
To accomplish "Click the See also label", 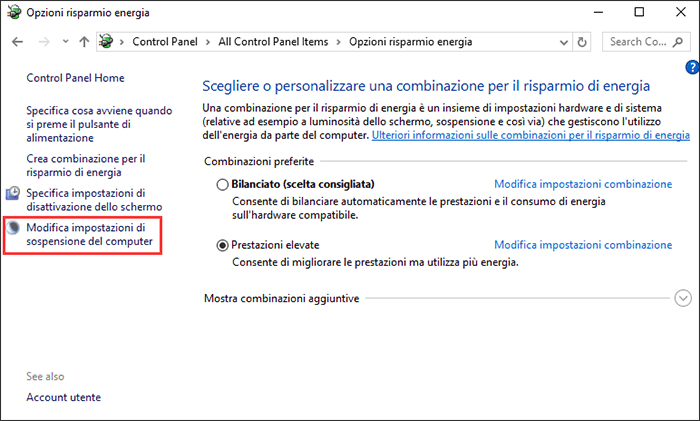I will pos(45,377).
